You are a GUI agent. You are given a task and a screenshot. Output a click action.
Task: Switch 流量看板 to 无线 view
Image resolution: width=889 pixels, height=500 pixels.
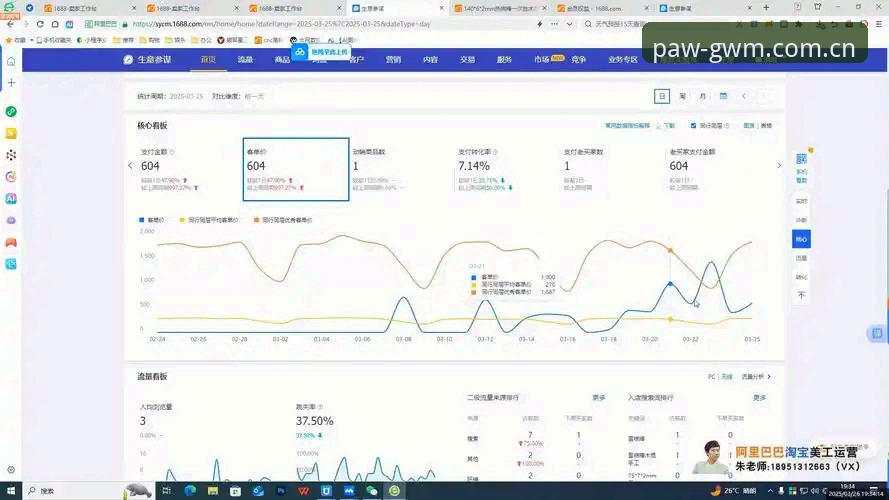point(727,376)
